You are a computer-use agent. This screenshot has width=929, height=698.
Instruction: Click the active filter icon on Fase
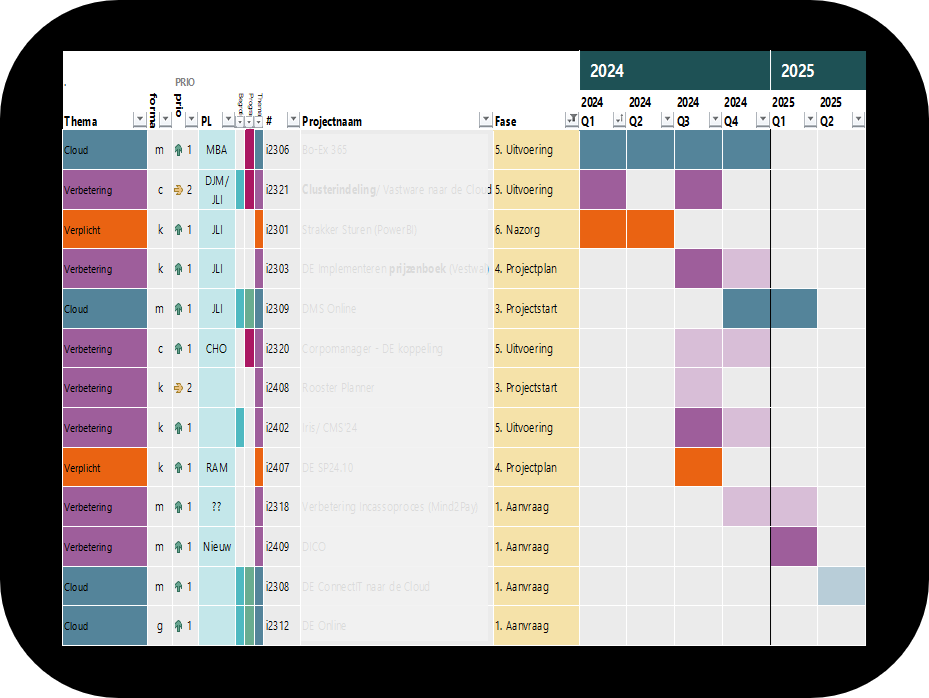pos(571,121)
